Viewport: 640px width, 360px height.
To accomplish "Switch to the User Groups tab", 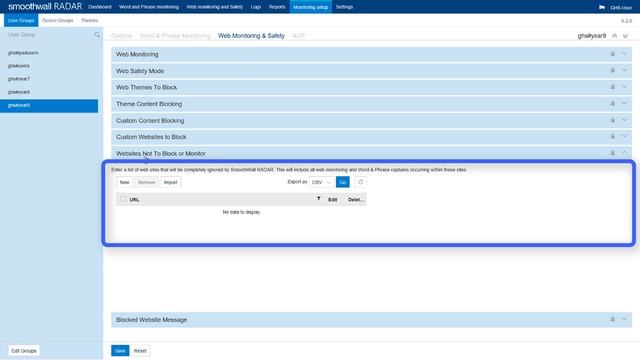I will (21, 20).
